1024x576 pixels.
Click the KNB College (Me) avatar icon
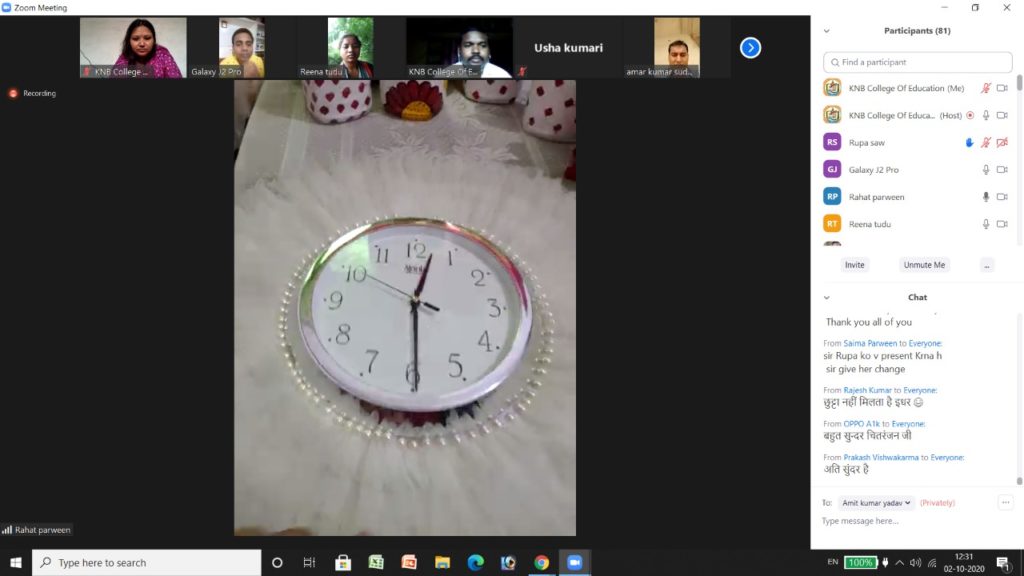(832, 88)
